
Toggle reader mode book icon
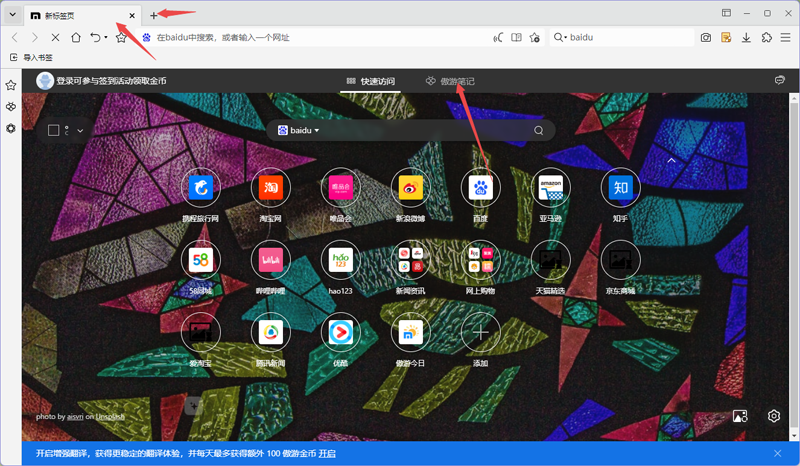point(517,37)
